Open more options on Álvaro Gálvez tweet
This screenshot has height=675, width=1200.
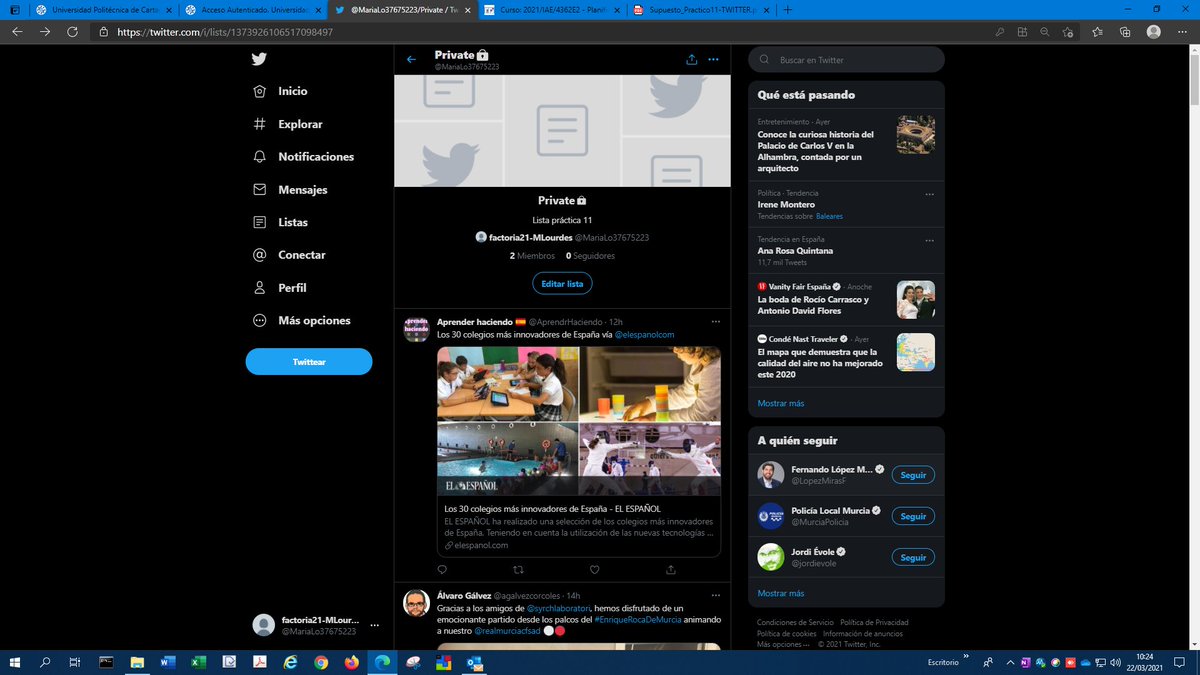tap(715, 596)
